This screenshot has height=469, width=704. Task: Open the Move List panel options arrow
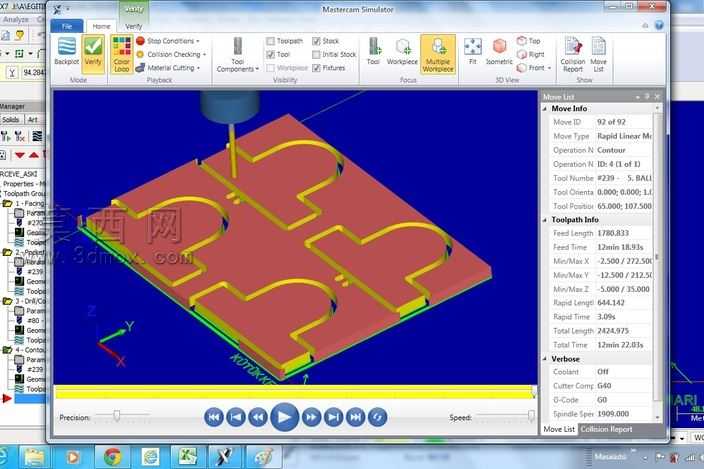pyautogui.click(x=638, y=96)
